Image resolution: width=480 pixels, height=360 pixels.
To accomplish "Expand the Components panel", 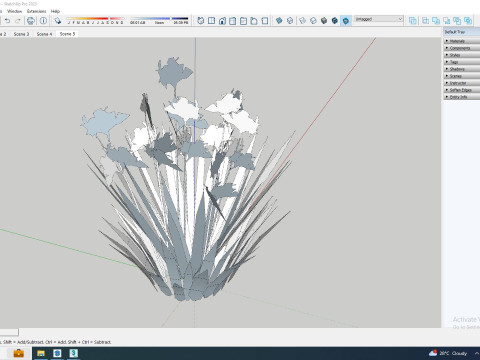I will click(x=462, y=48).
